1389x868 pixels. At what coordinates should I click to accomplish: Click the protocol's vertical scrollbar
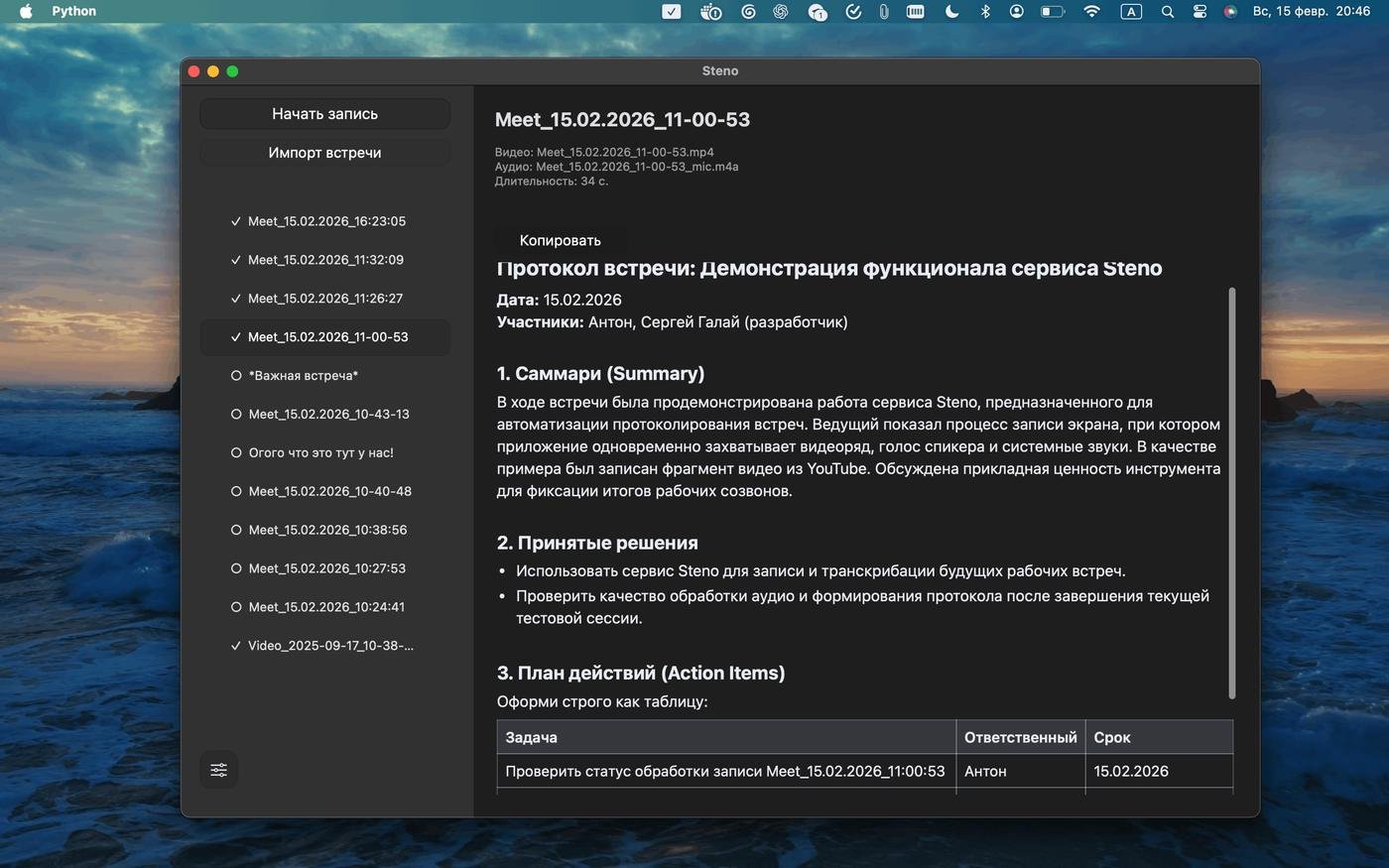[x=1232, y=493]
